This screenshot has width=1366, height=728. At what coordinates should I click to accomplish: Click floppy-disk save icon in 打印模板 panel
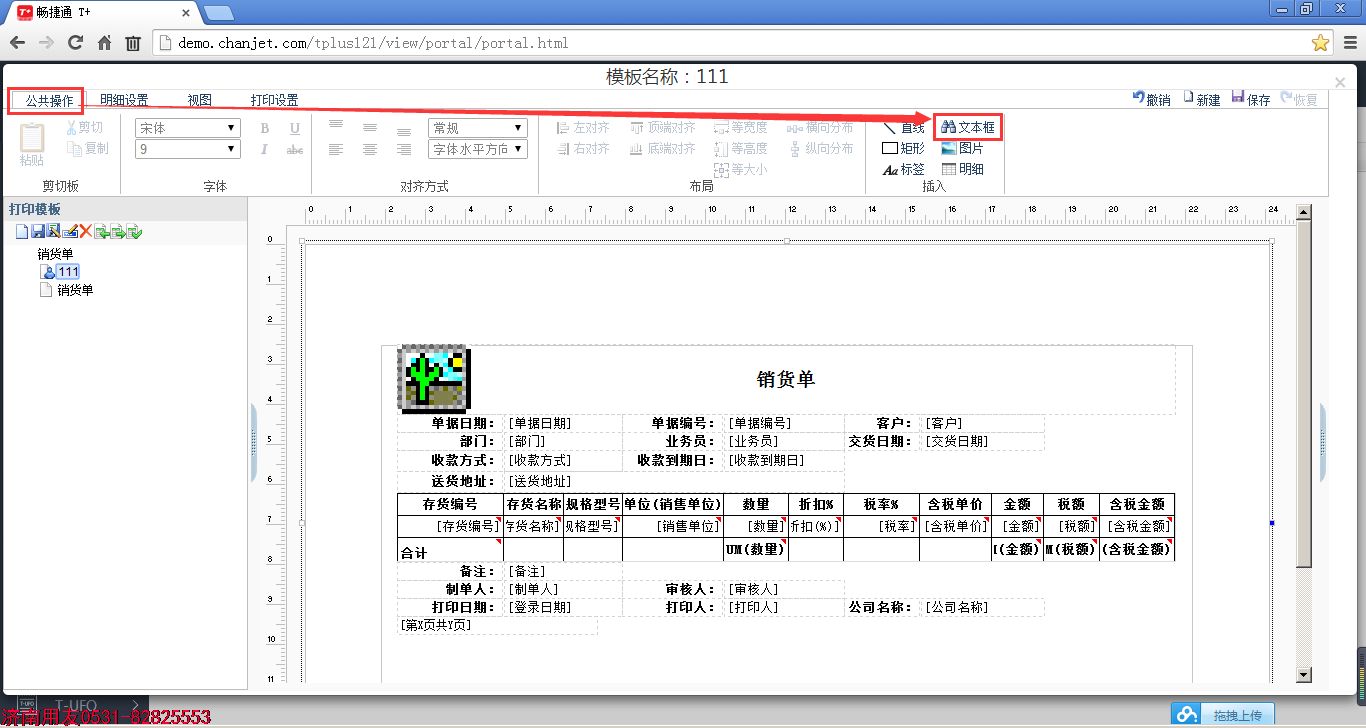point(38,232)
